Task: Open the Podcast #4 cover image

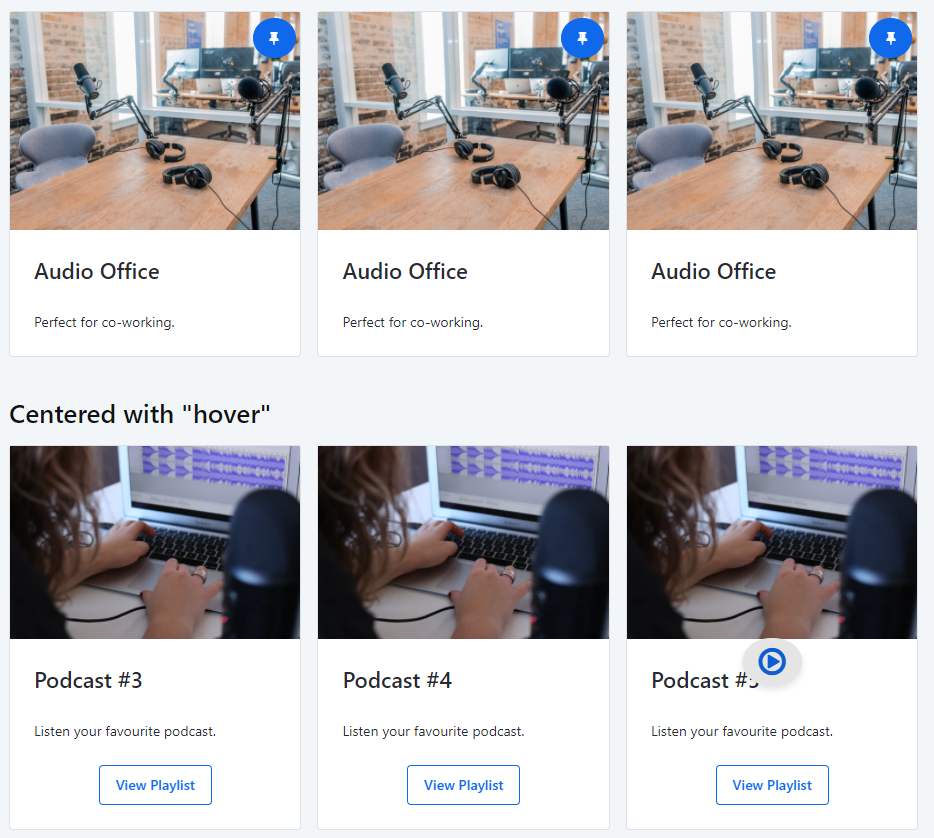Action: coord(463,542)
